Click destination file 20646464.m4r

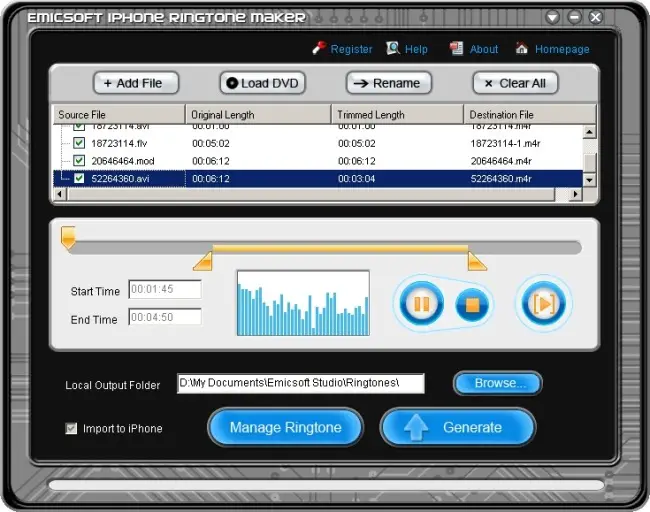(x=501, y=161)
